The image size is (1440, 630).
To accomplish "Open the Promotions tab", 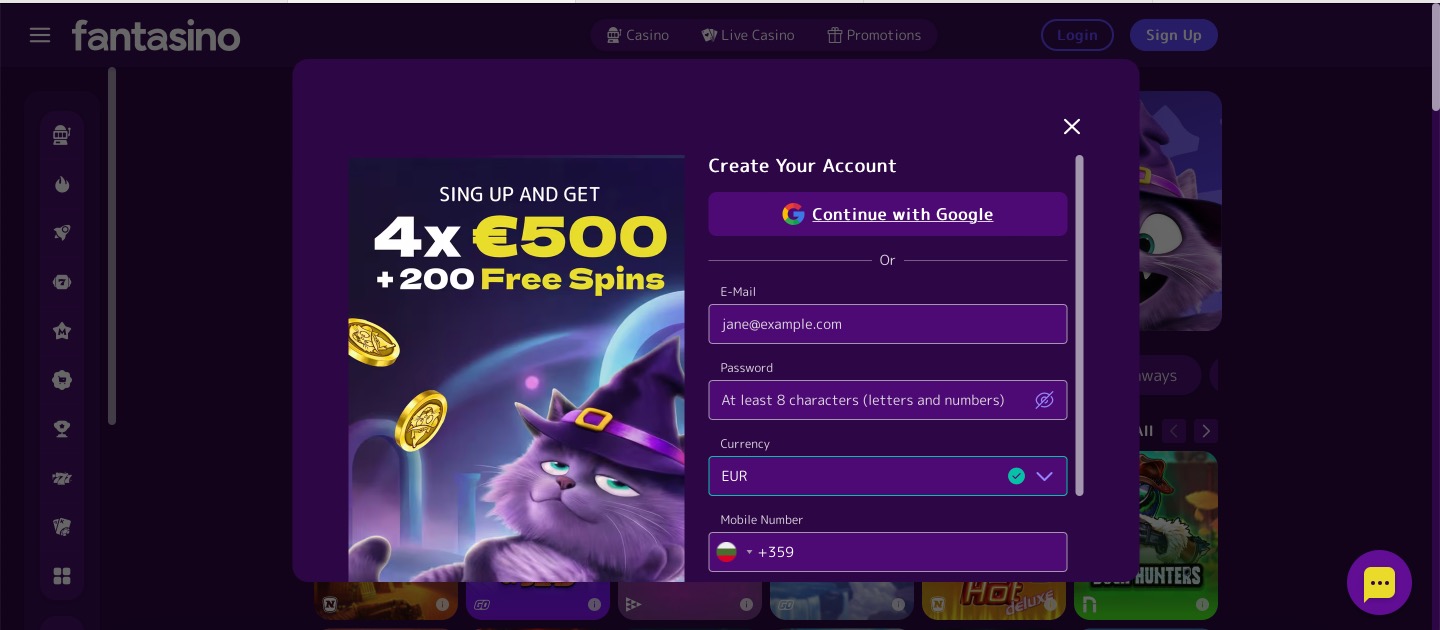I will (874, 35).
